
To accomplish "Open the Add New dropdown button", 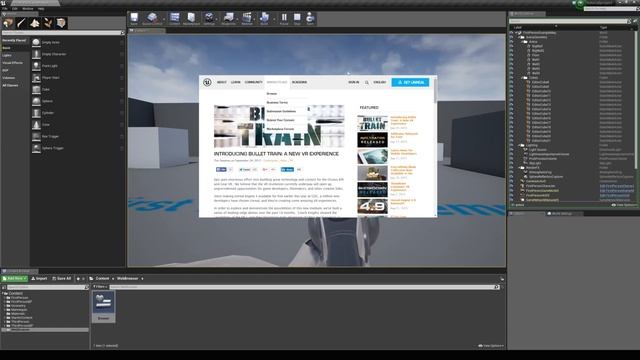I will 15,278.
